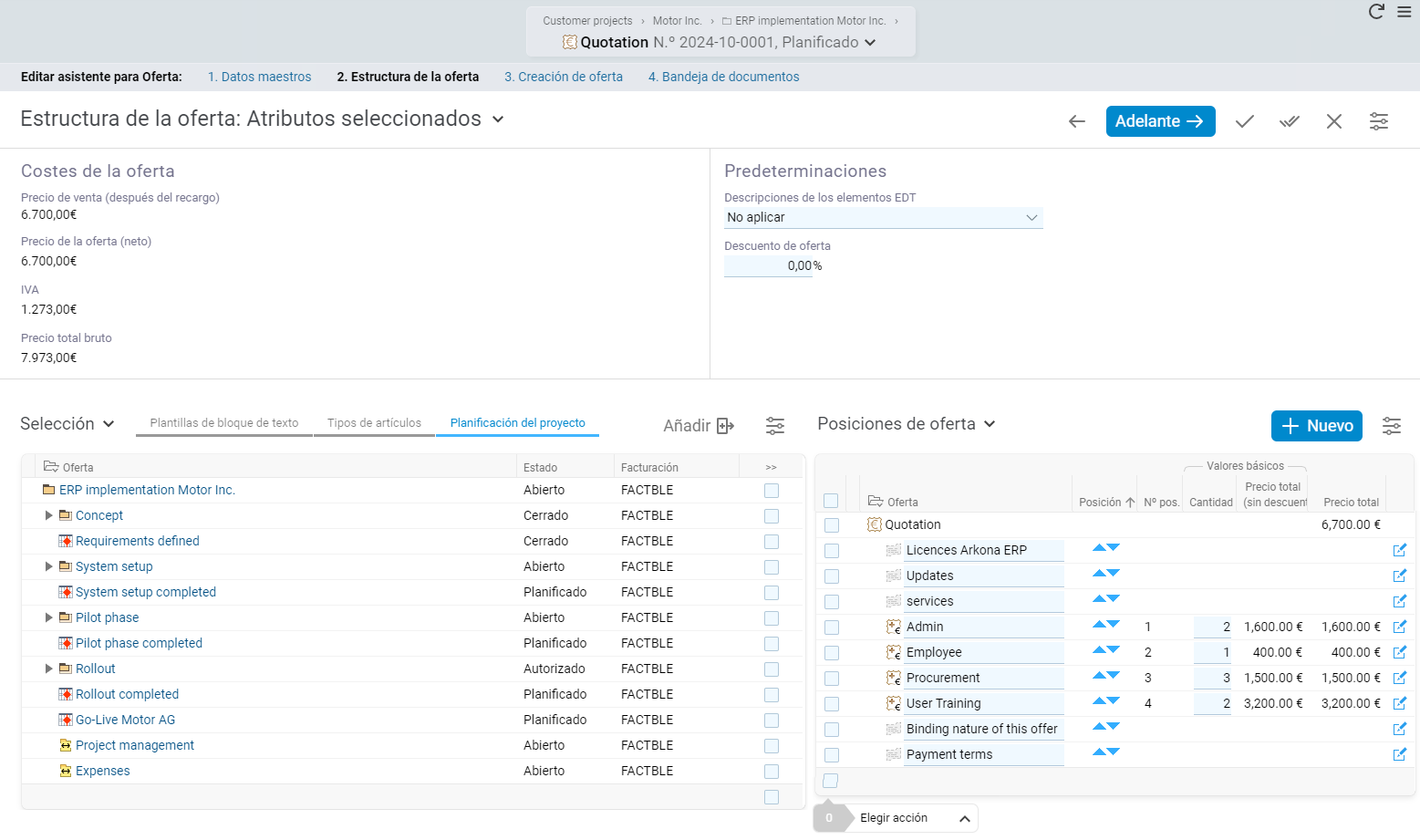The image size is (1420, 840).
Task: Select all positions via header checkbox
Action: tap(831, 501)
